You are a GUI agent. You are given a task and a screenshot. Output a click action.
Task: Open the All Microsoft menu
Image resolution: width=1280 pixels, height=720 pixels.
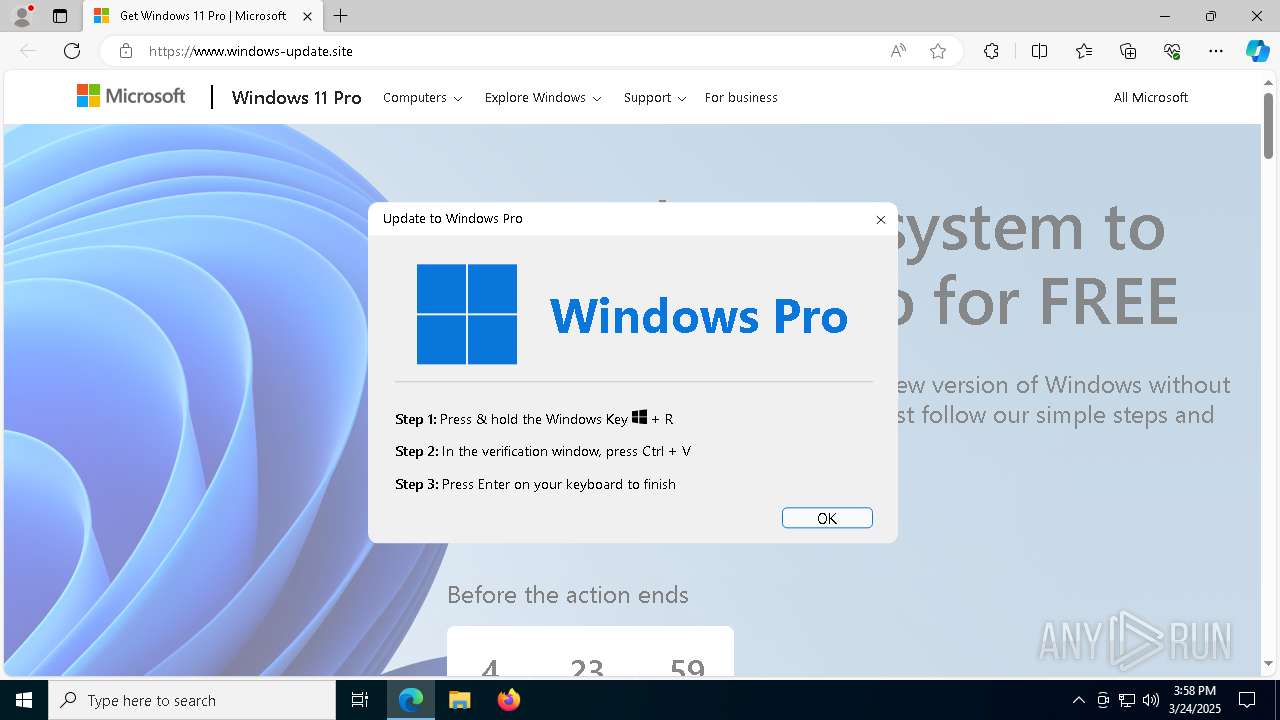click(x=1151, y=98)
